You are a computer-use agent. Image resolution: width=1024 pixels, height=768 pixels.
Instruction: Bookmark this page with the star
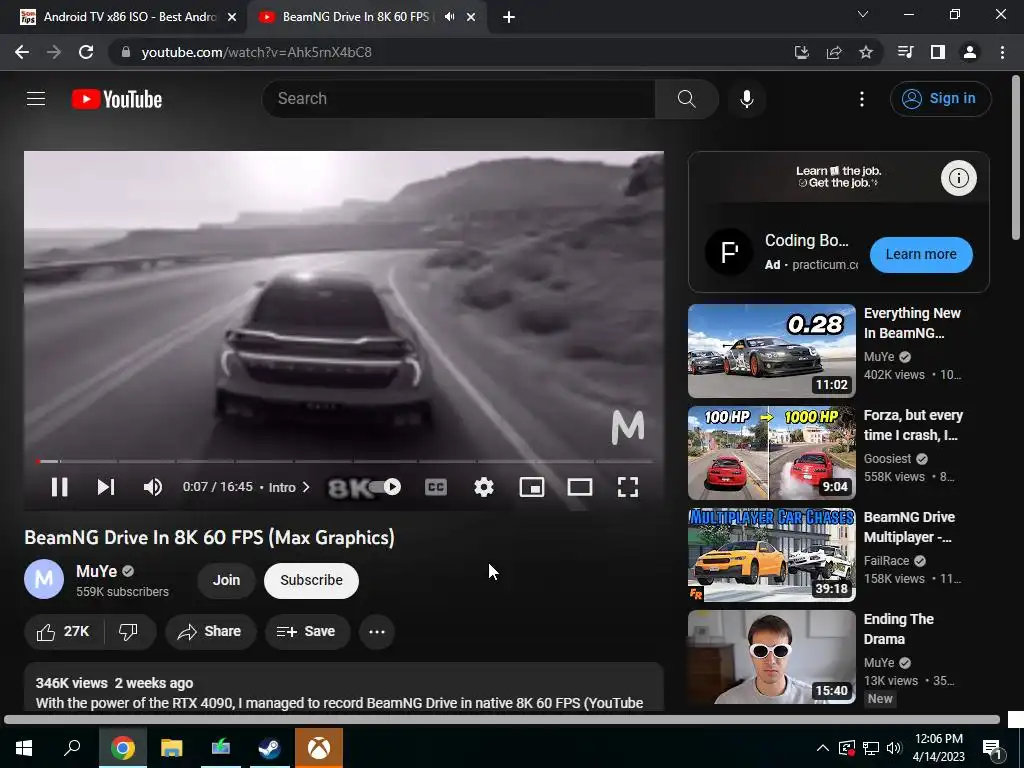(866, 52)
